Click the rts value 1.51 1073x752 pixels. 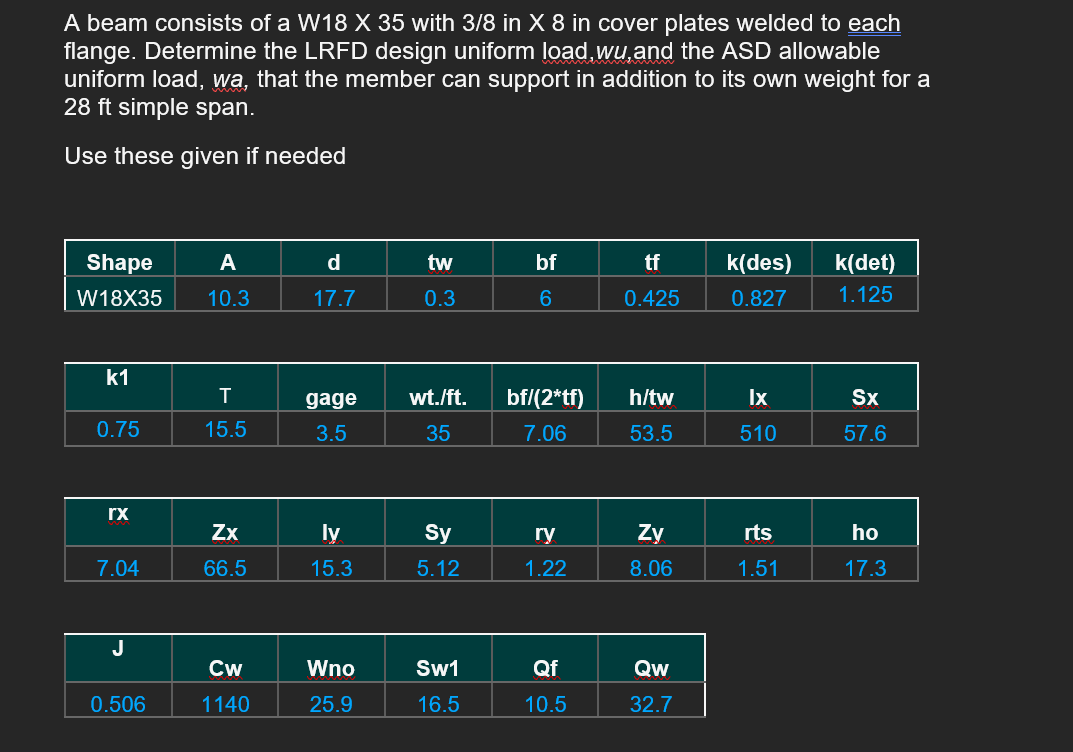(758, 565)
